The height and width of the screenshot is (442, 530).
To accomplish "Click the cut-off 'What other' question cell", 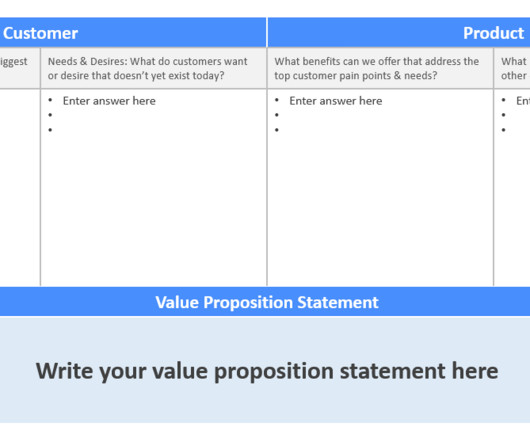I will pos(512,68).
